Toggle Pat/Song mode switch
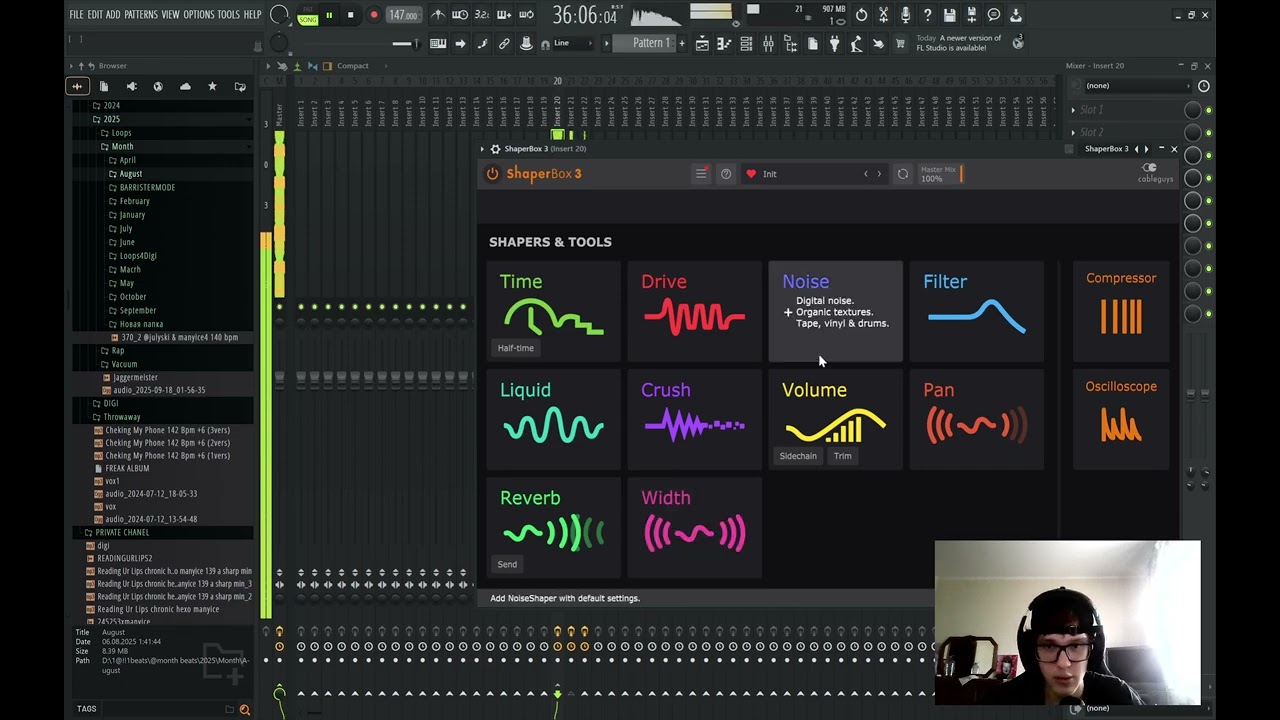 (x=307, y=16)
